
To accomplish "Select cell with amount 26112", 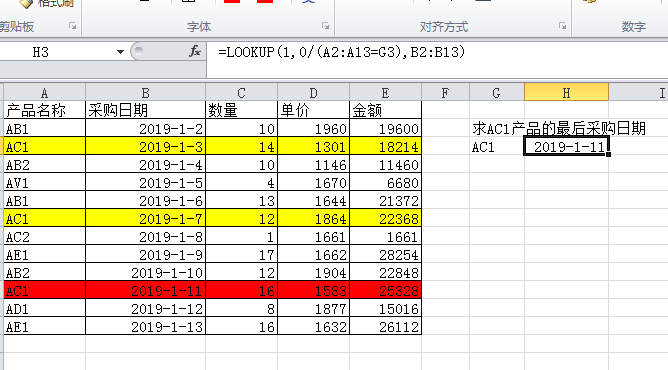I will pyautogui.click(x=385, y=326).
